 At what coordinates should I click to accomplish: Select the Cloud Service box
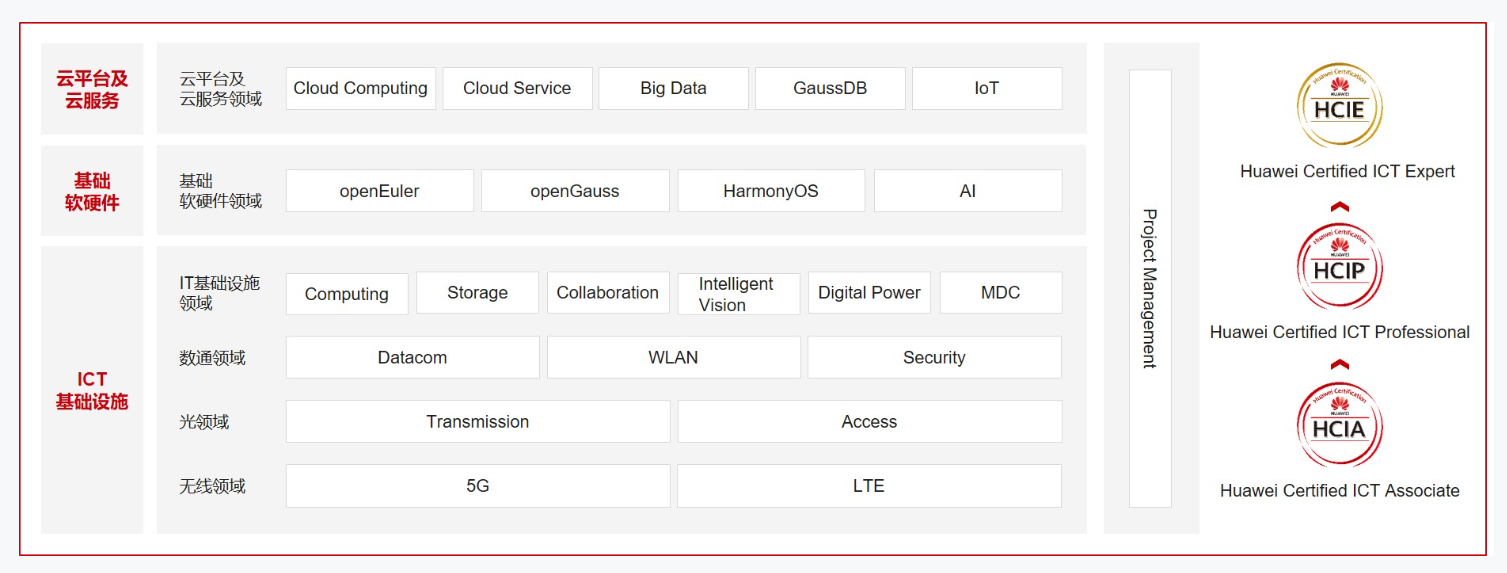517,88
